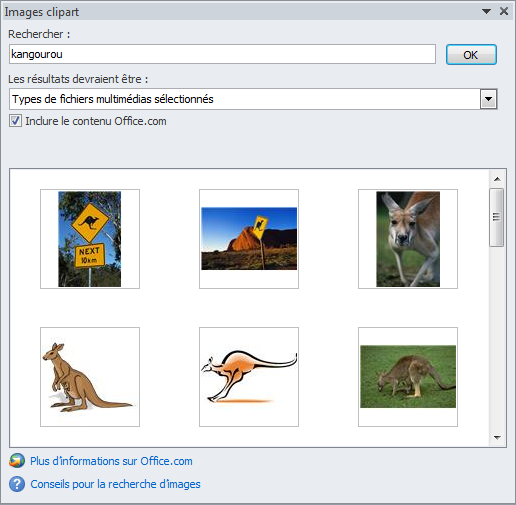
Task: Select the kangaroo face close-up photo thumbnail
Action: pos(408,239)
